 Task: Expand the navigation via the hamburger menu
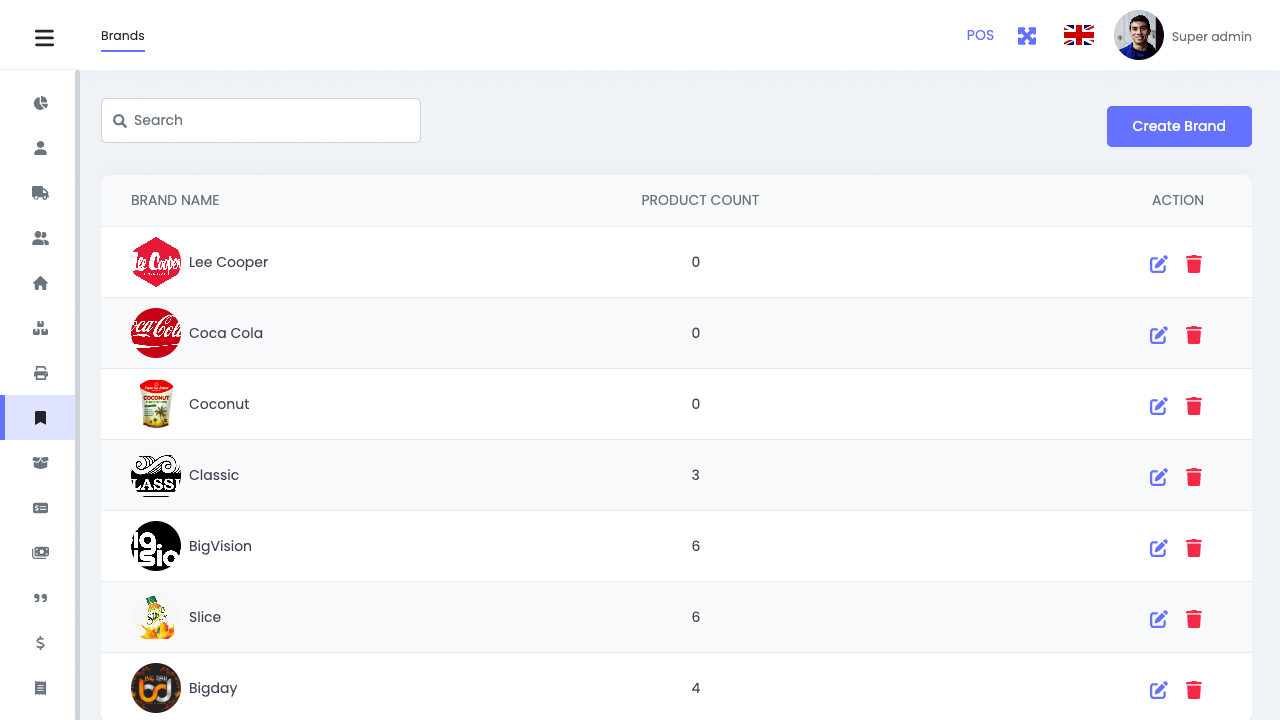click(44, 37)
